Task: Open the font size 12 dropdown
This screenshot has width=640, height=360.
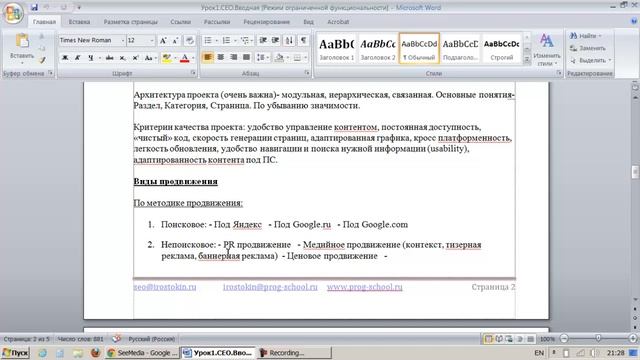Action: point(152,40)
